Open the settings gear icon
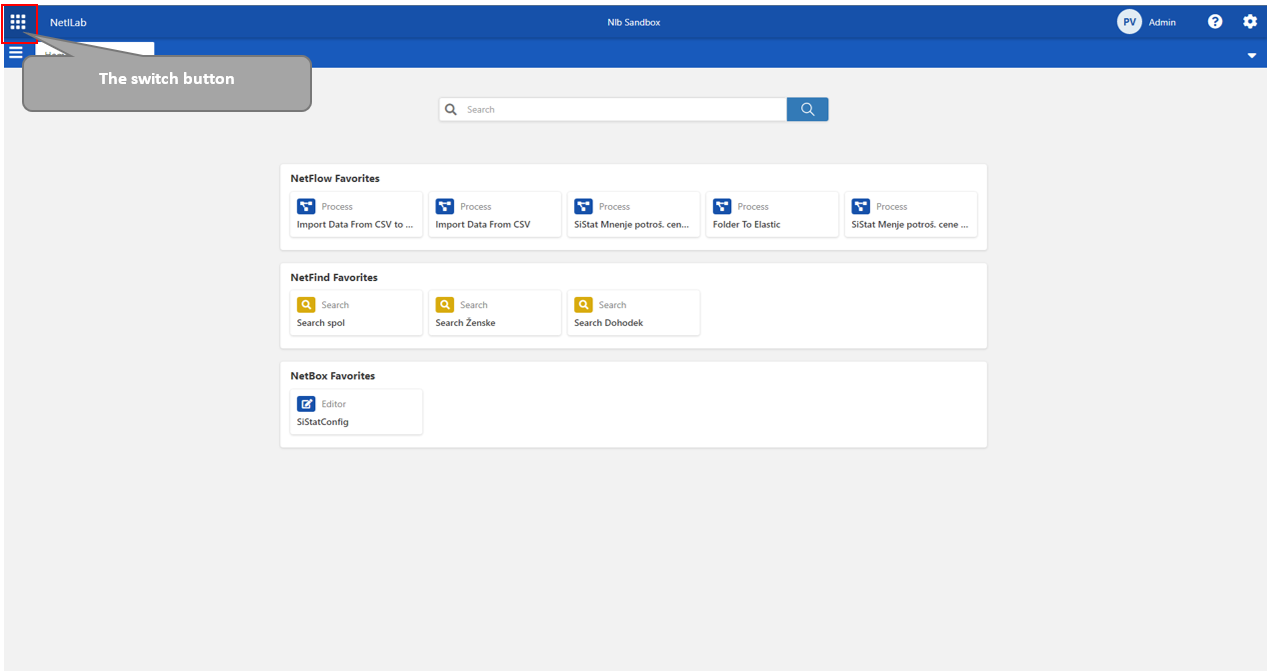This screenshot has height=671, width=1277. pos(1249,22)
